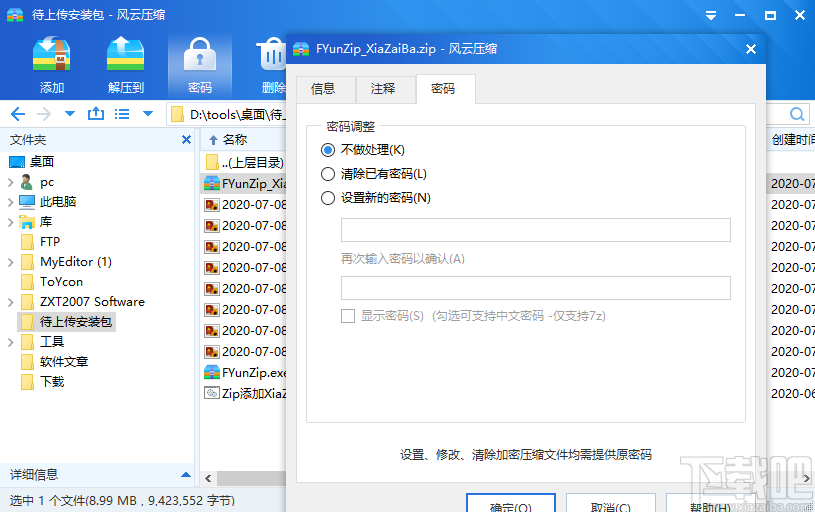
Task: Click the 删除 (Delete) trash toolbar icon
Action: [x=271, y=54]
